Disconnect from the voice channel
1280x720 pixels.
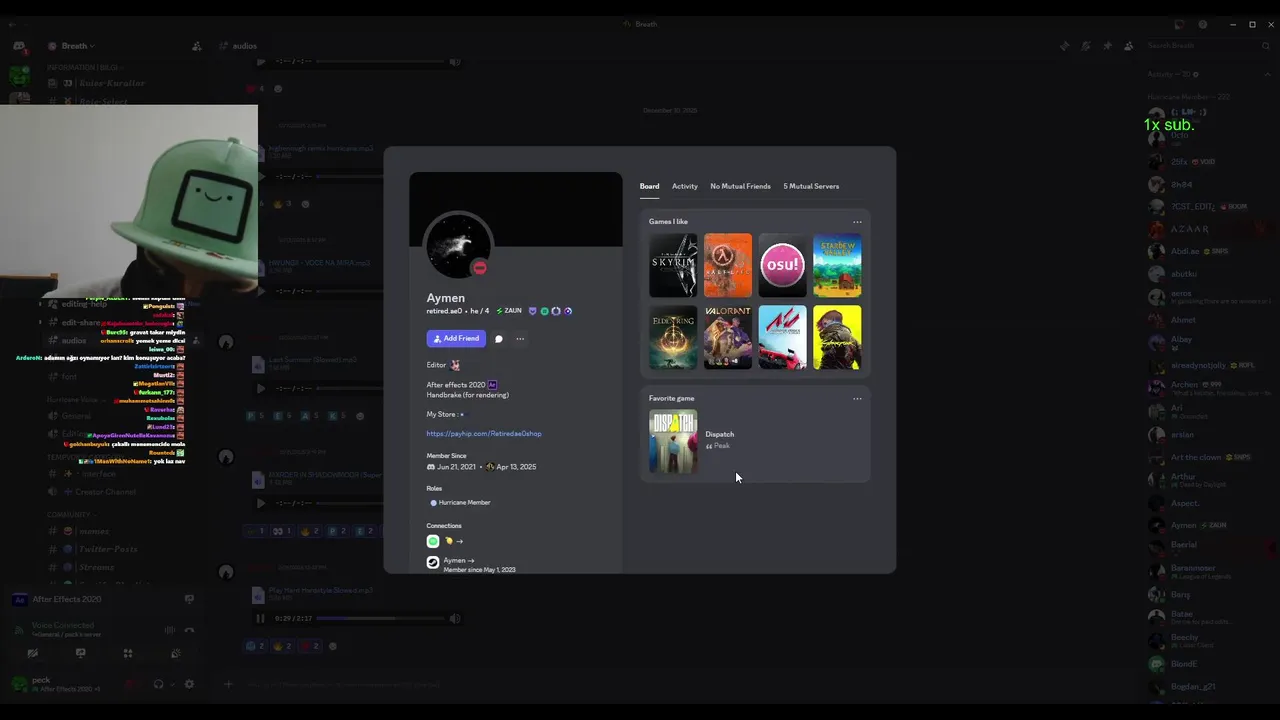[189, 630]
